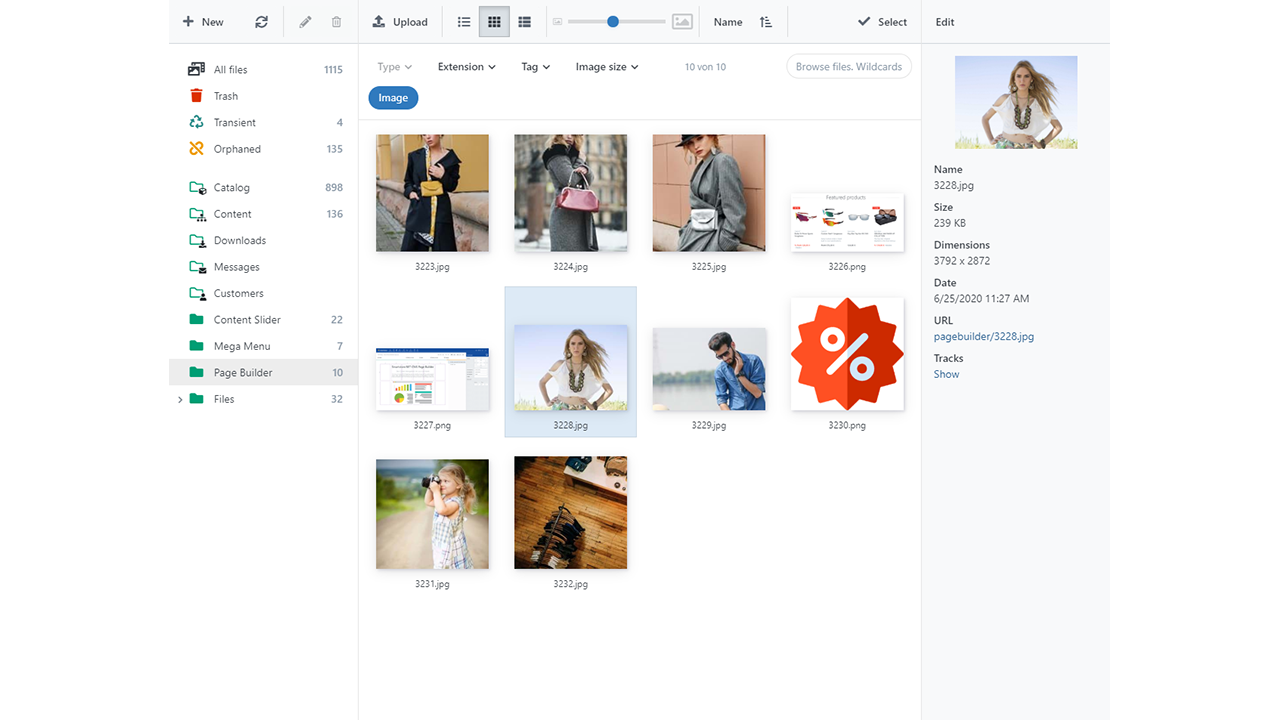Click the Browse files search field
The width and height of the screenshot is (1280, 720).
coord(848,67)
